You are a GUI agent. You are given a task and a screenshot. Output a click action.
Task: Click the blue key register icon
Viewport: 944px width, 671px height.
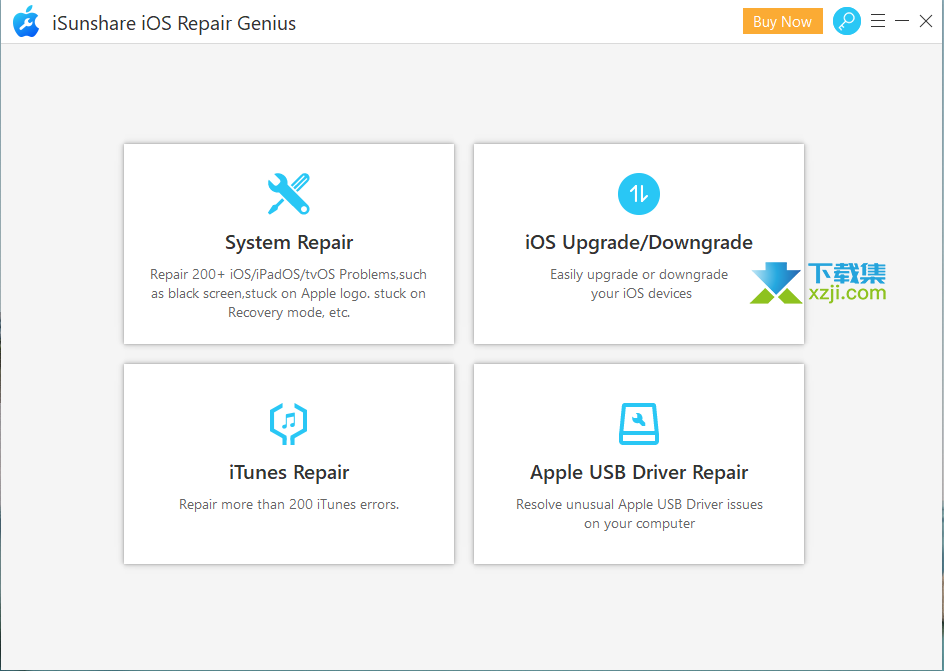[x=846, y=21]
